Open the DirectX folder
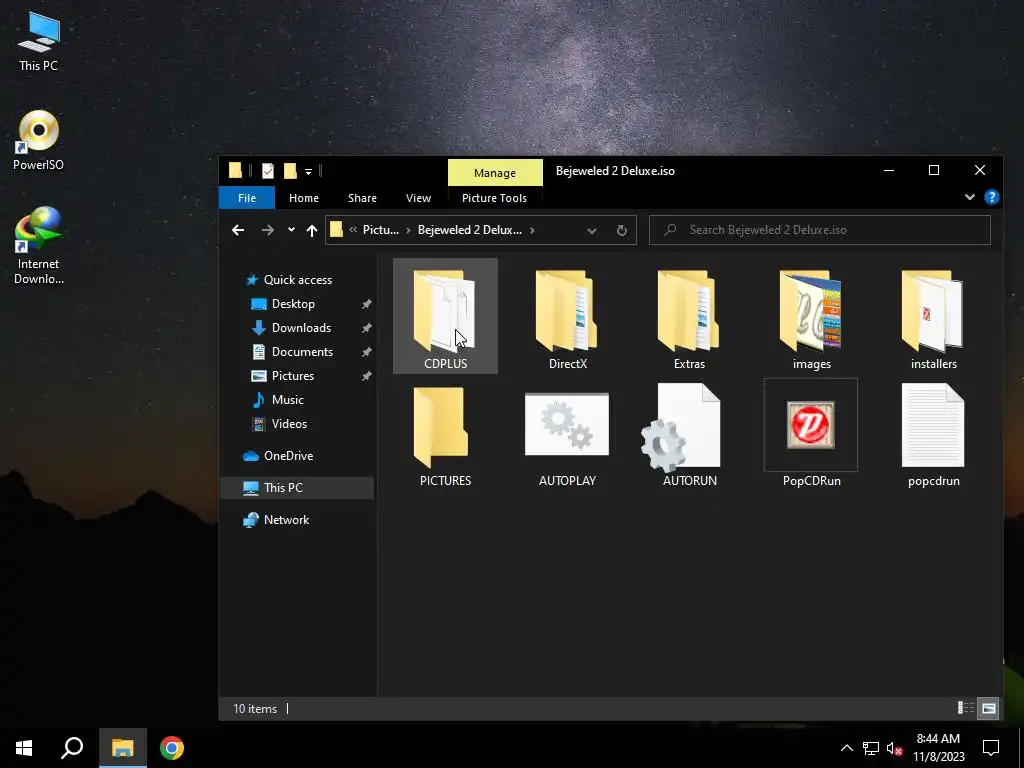Viewport: 1024px width, 768px height. [x=567, y=317]
